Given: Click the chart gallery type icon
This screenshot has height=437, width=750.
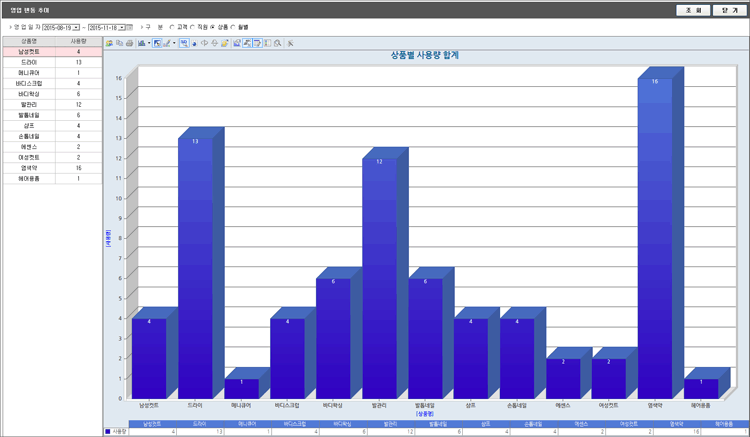Looking at the screenshot, I should [x=141, y=43].
